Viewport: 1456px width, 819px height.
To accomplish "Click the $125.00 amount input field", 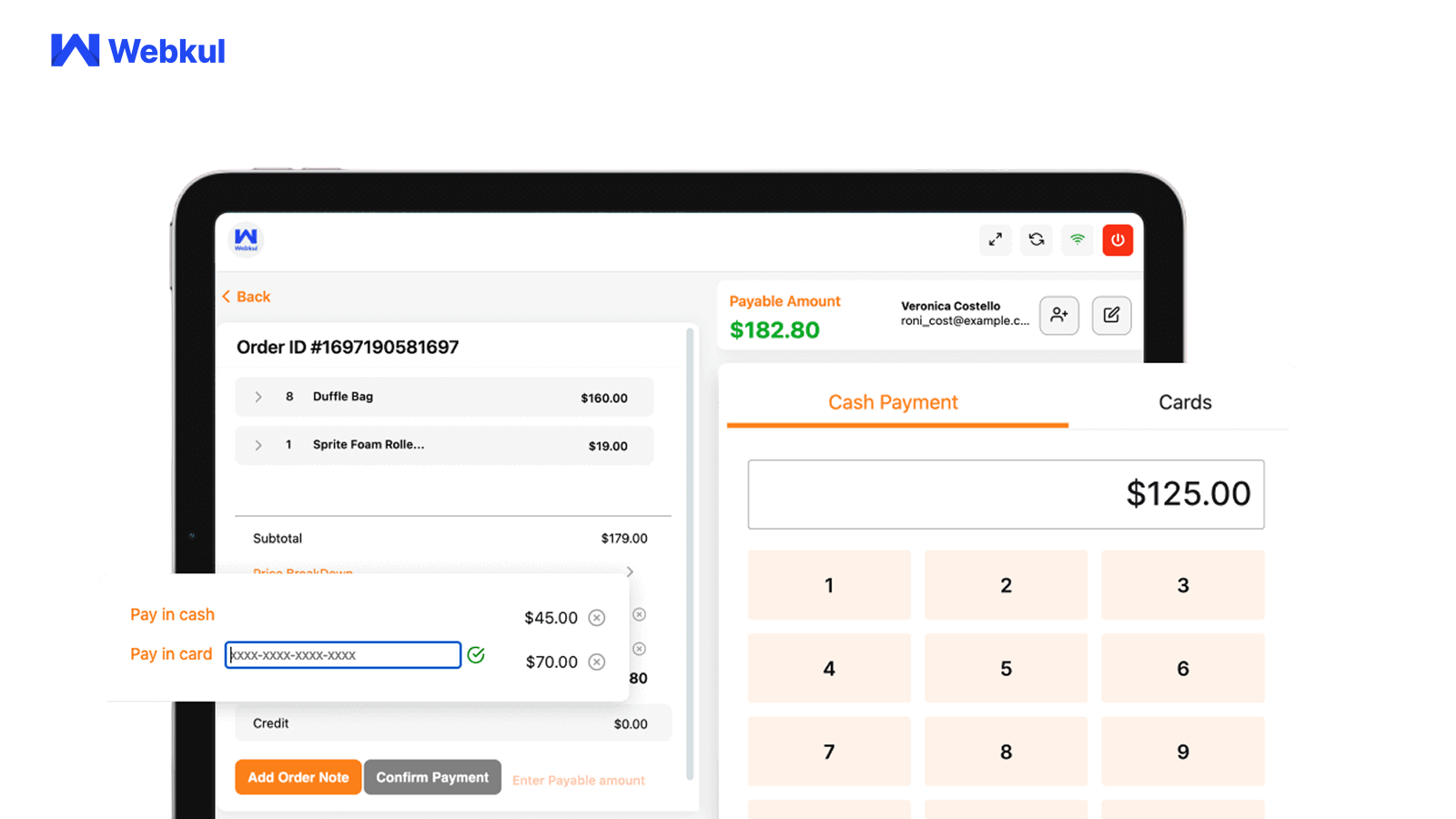I will pos(1006,494).
